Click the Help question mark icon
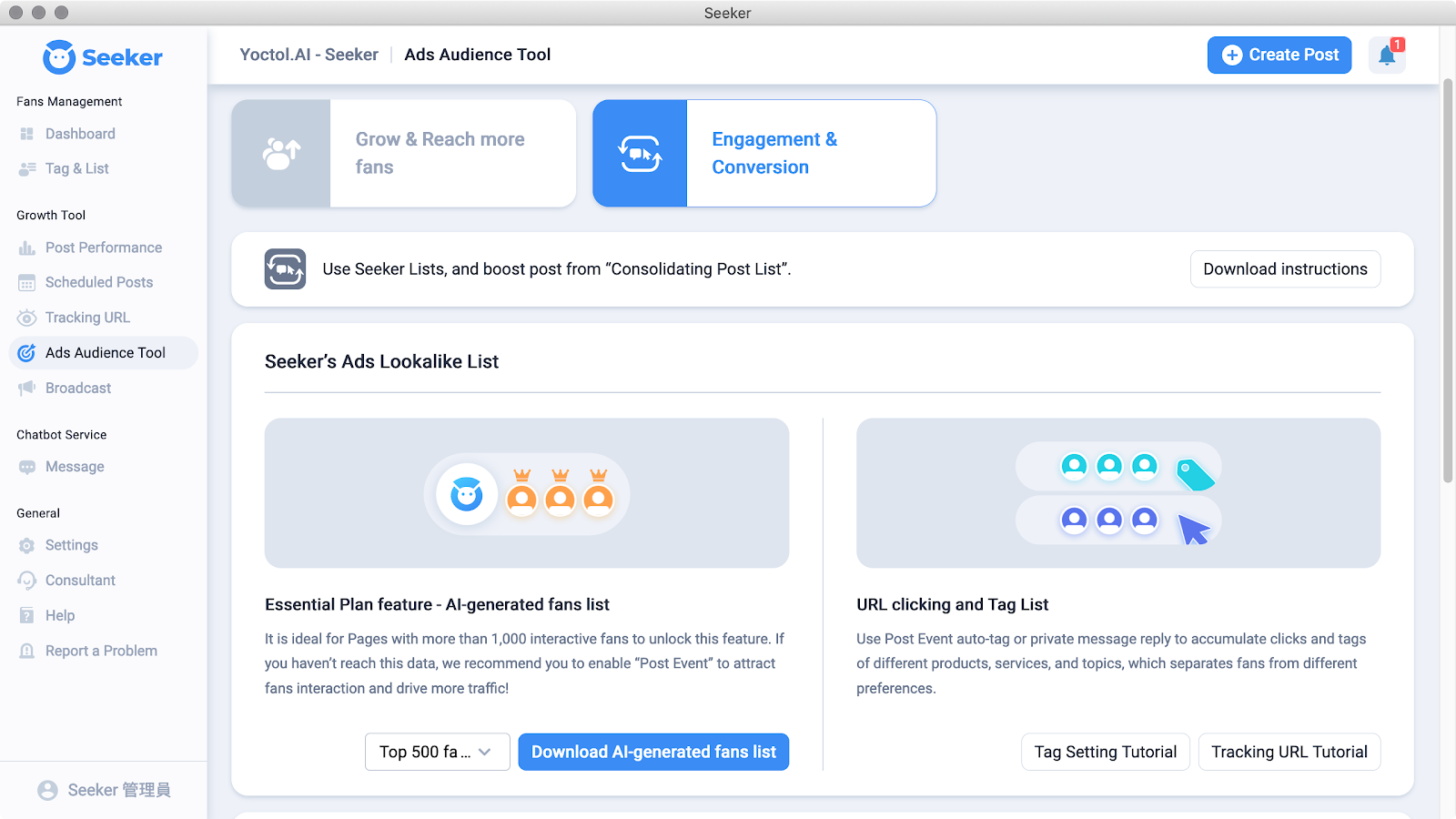Image resolution: width=1456 pixels, height=819 pixels. pos(27,616)
